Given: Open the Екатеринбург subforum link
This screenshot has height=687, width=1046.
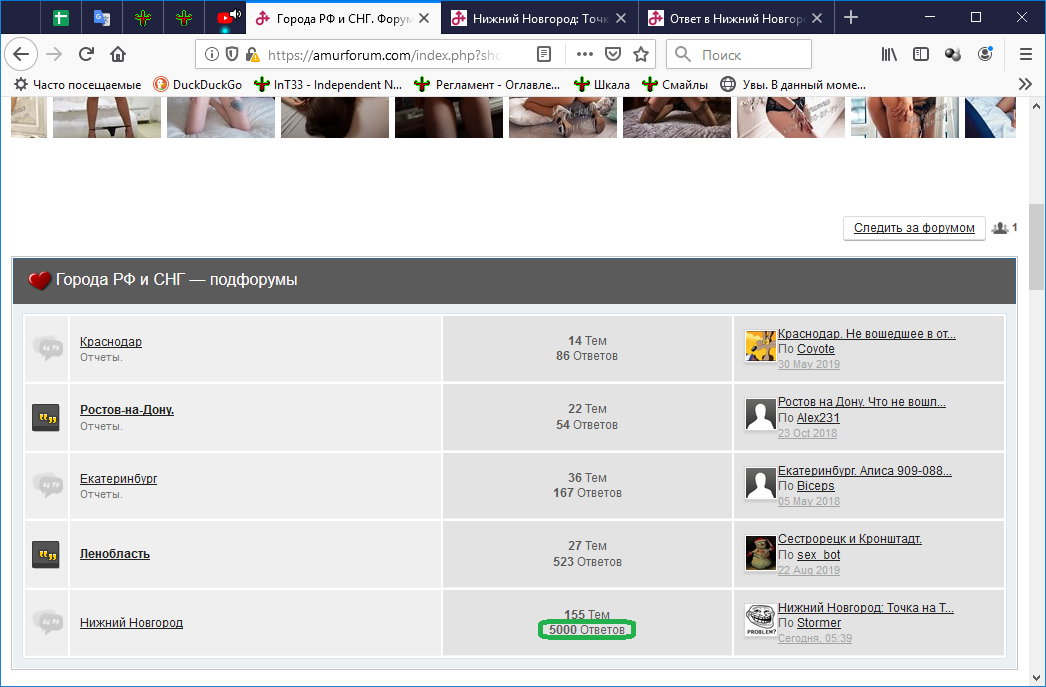Looking at the screenshot, I should [x=118, y=478].
